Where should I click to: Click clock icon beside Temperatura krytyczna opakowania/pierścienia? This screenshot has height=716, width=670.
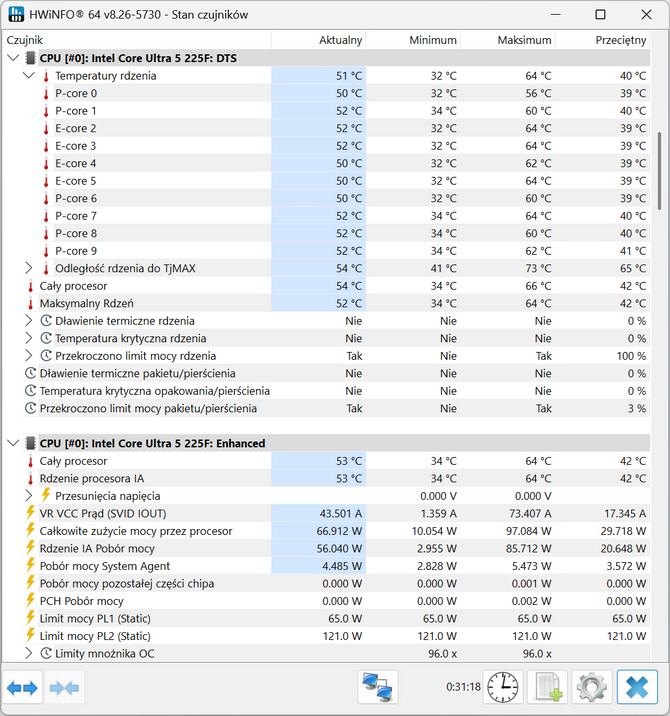pos(30,391)
